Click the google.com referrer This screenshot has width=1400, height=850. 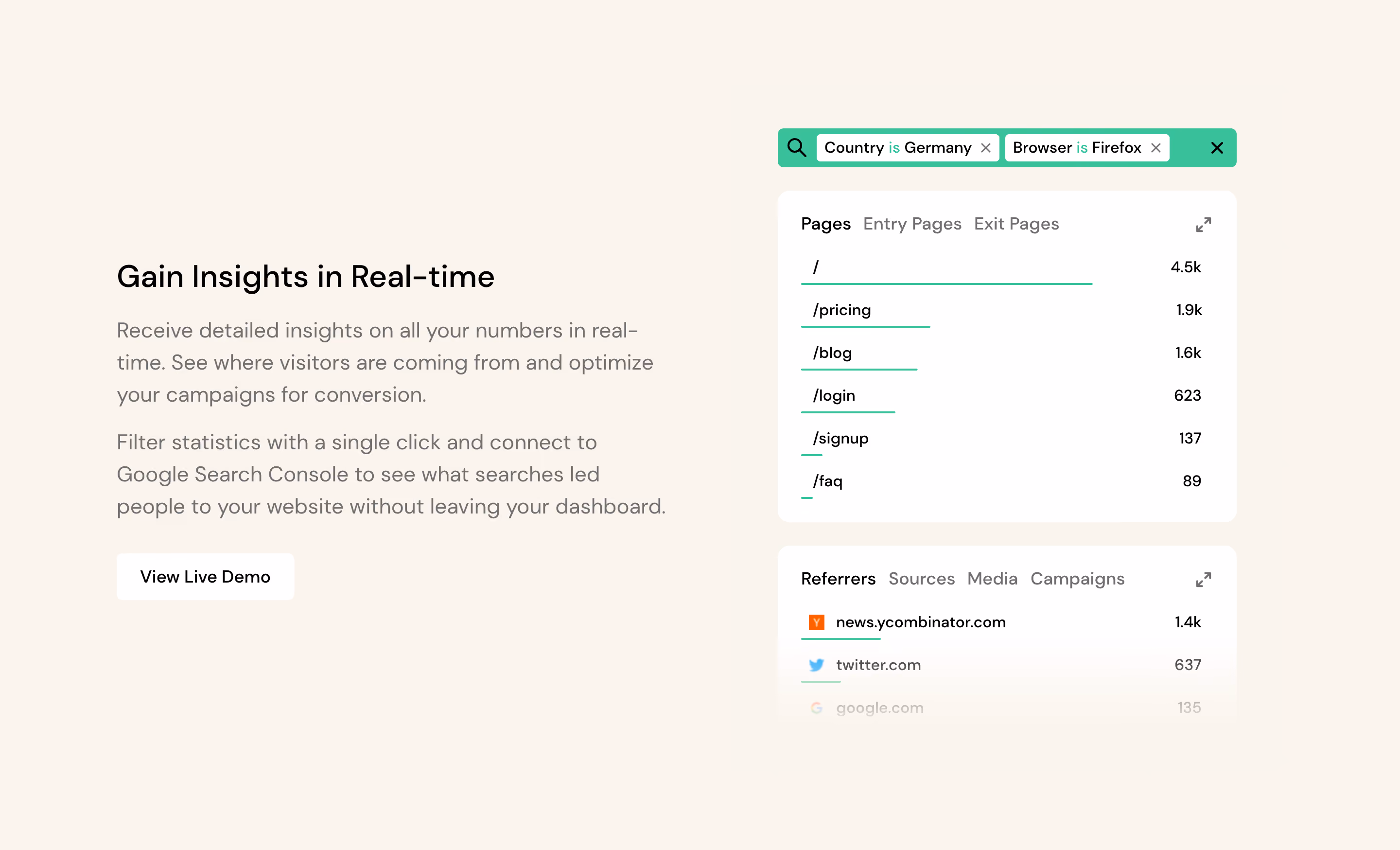(x=879, y=708)
